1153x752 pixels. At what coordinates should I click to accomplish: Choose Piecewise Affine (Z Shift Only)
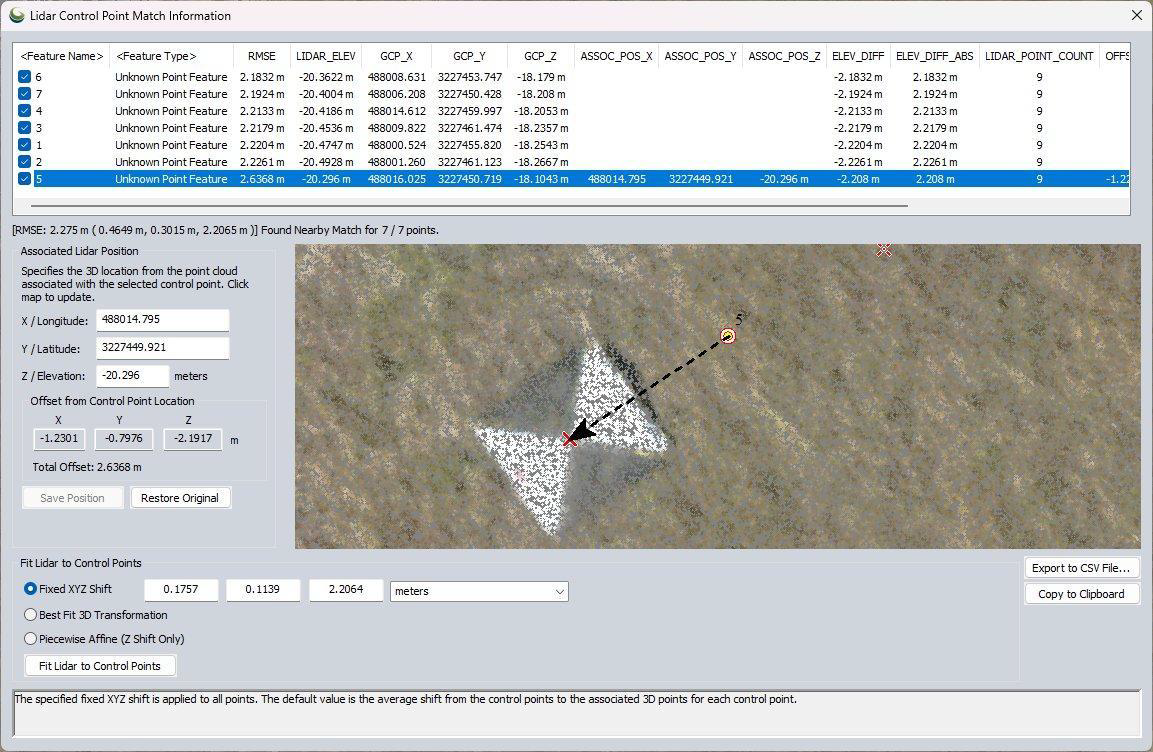tap(31, 639)
